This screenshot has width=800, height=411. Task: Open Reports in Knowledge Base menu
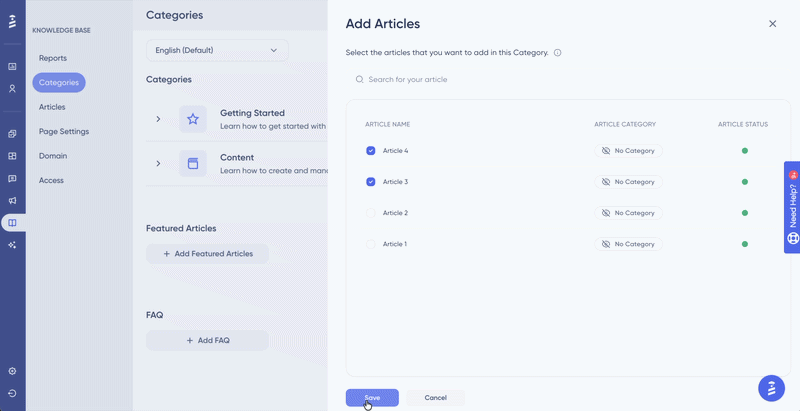tap(53, 58)
